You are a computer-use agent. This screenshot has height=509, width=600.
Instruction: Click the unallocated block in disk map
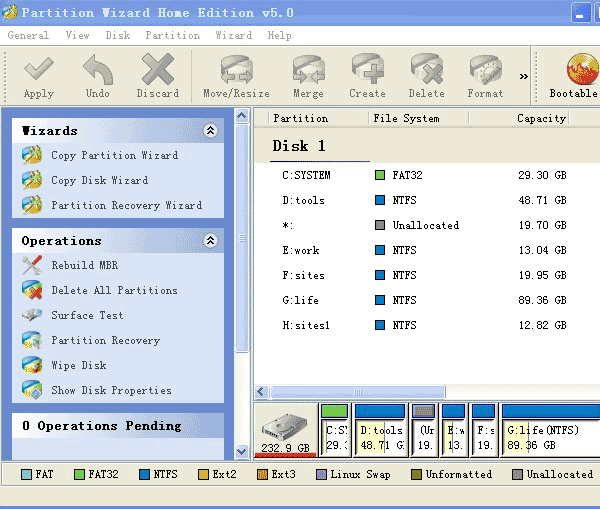tap(424, 430)
